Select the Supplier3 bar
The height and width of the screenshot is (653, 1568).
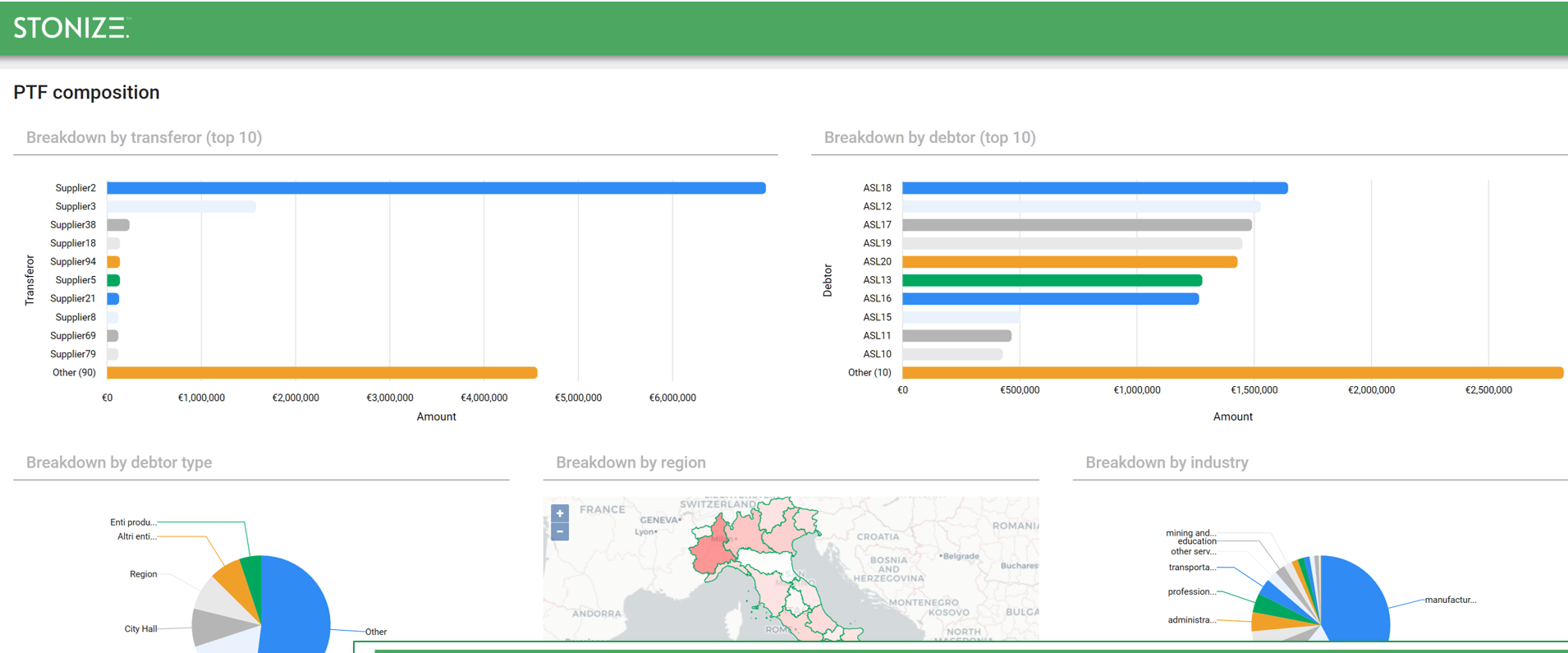tap(181, 206)
